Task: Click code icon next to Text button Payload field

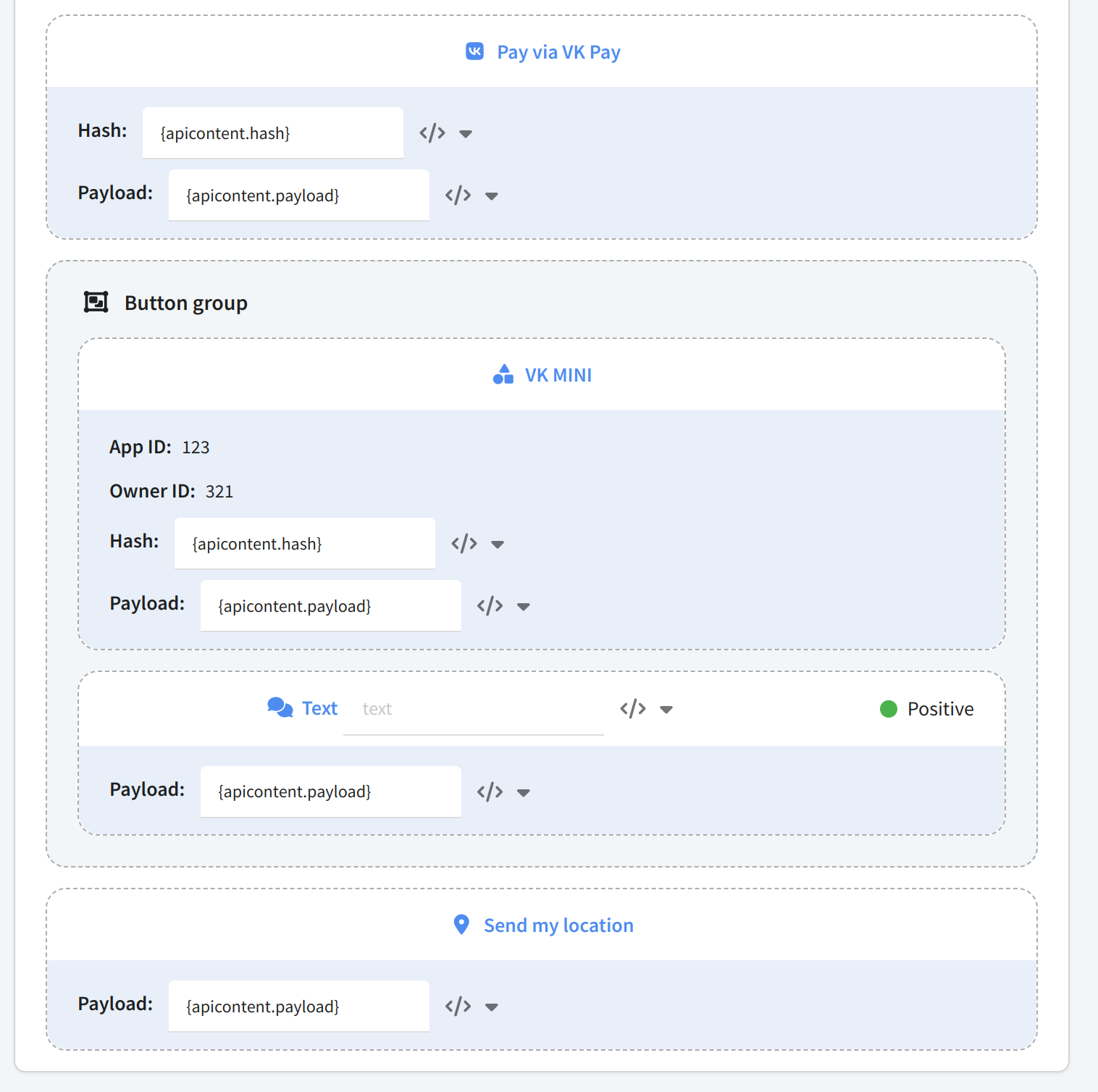Action: (490, 792)
